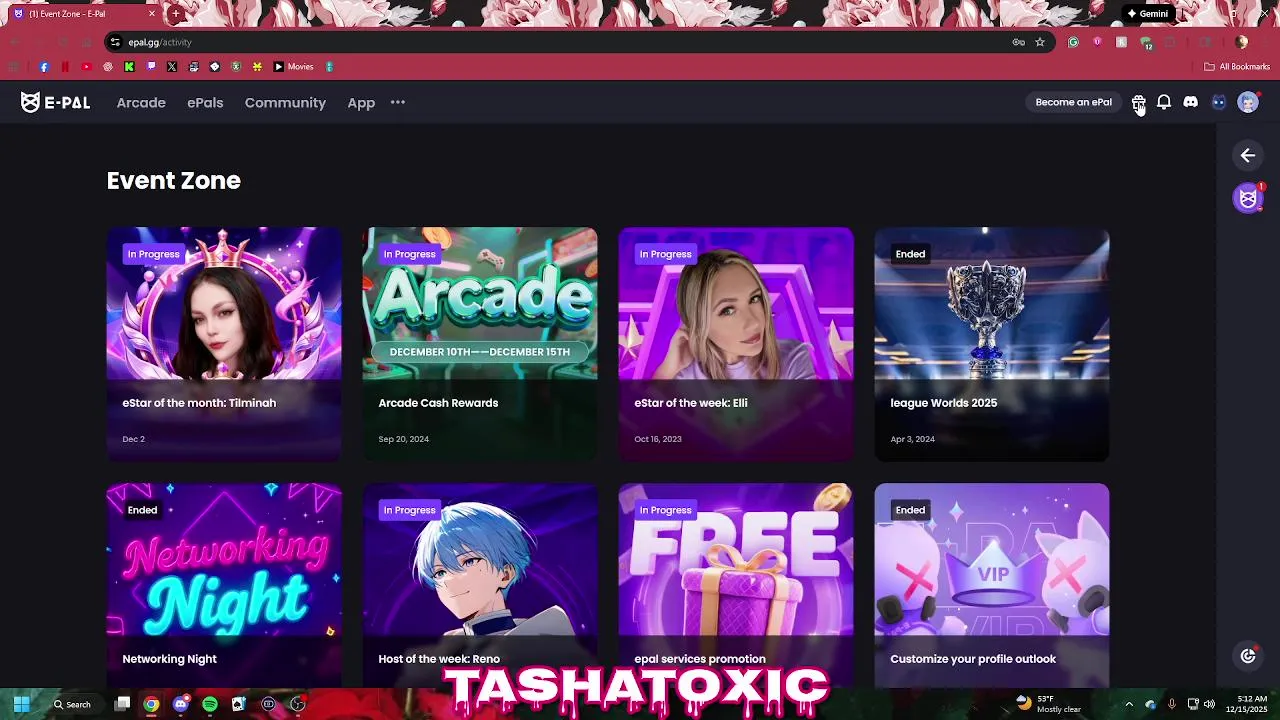This screenshot has width=1280, height=720.
Task: Click the 'Networking Night' event title
Action: pos(169,659)
